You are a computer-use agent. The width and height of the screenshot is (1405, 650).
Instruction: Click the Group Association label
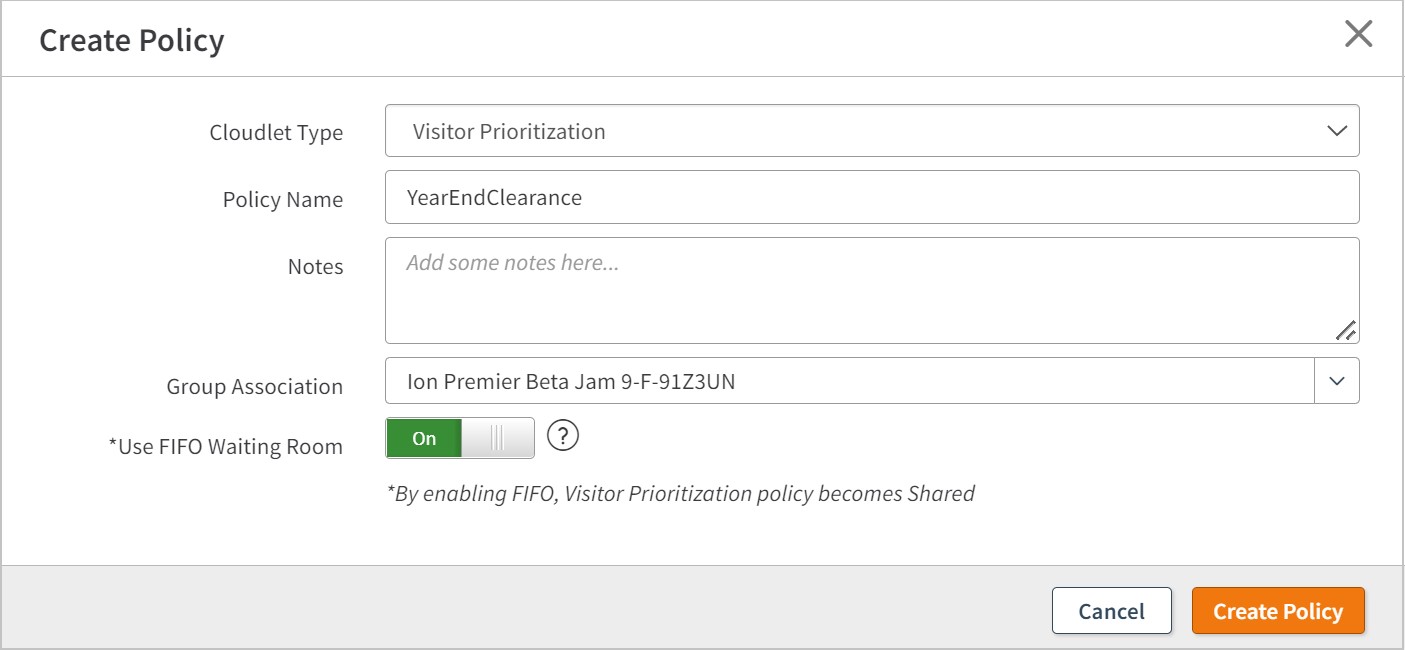tap(255, 387)
